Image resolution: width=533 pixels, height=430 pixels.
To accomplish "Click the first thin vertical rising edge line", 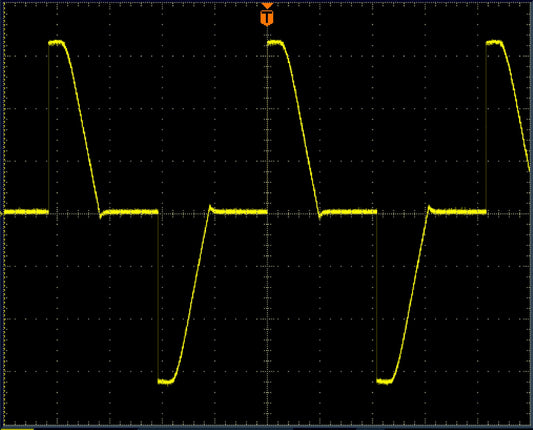I will pos(49,127).
